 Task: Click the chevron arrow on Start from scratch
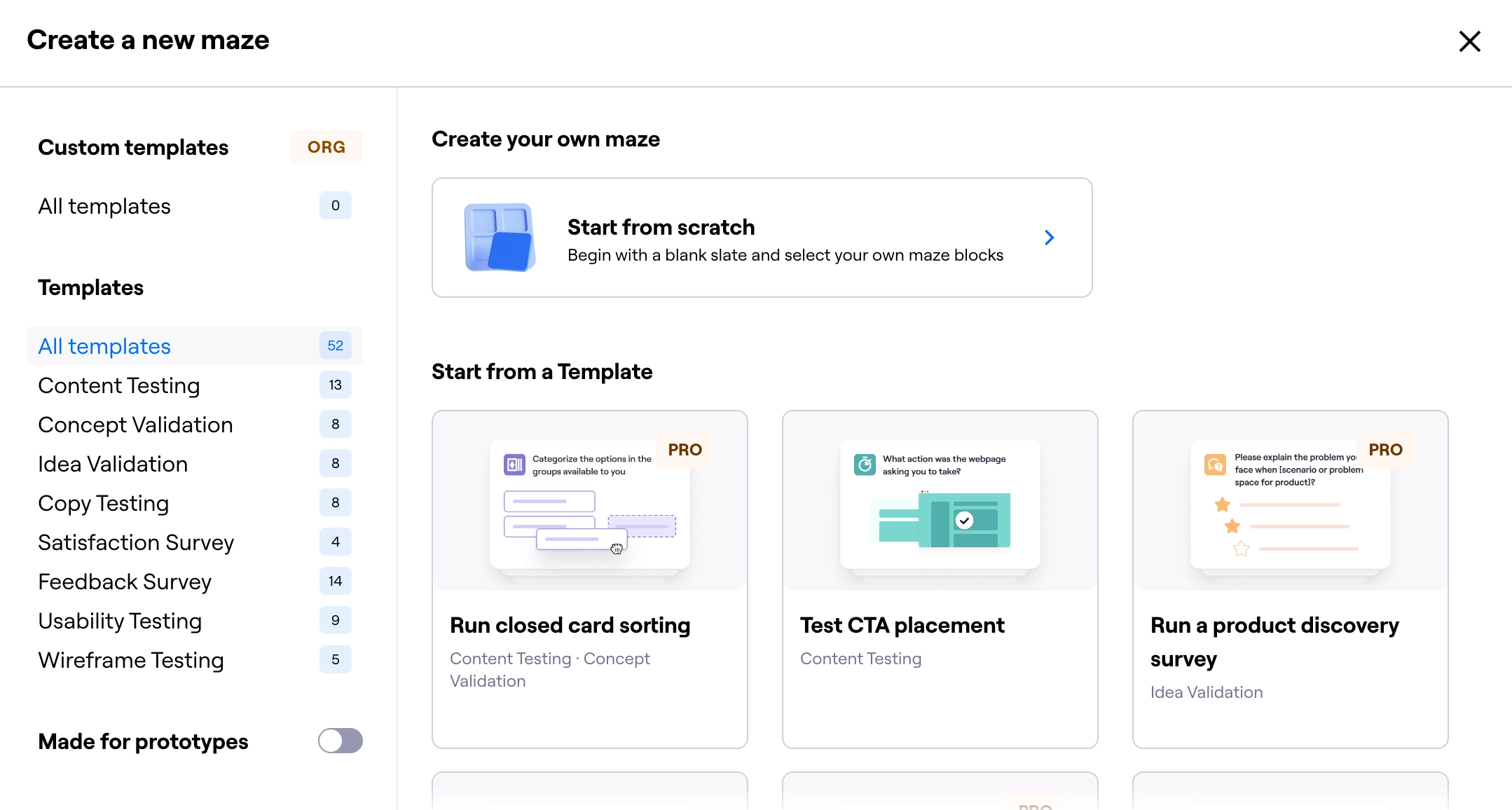pyautogui.click(x=1049, y=238)
